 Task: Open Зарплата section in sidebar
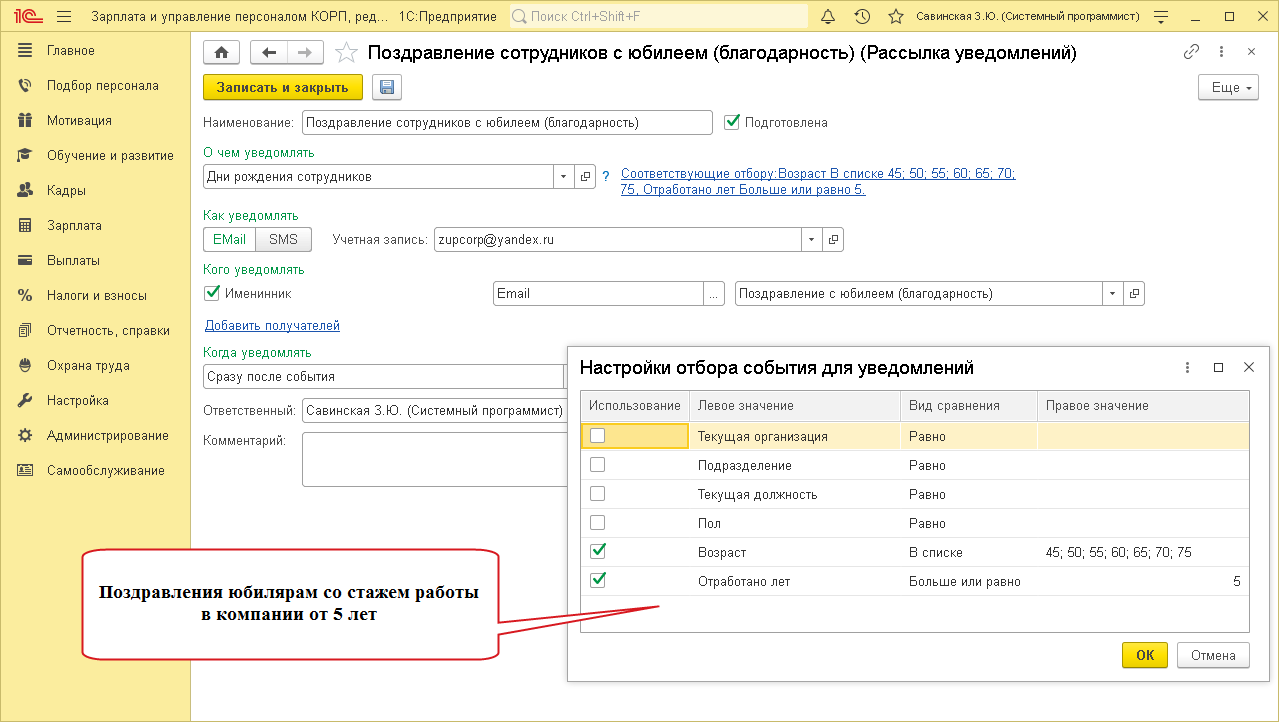74,225
